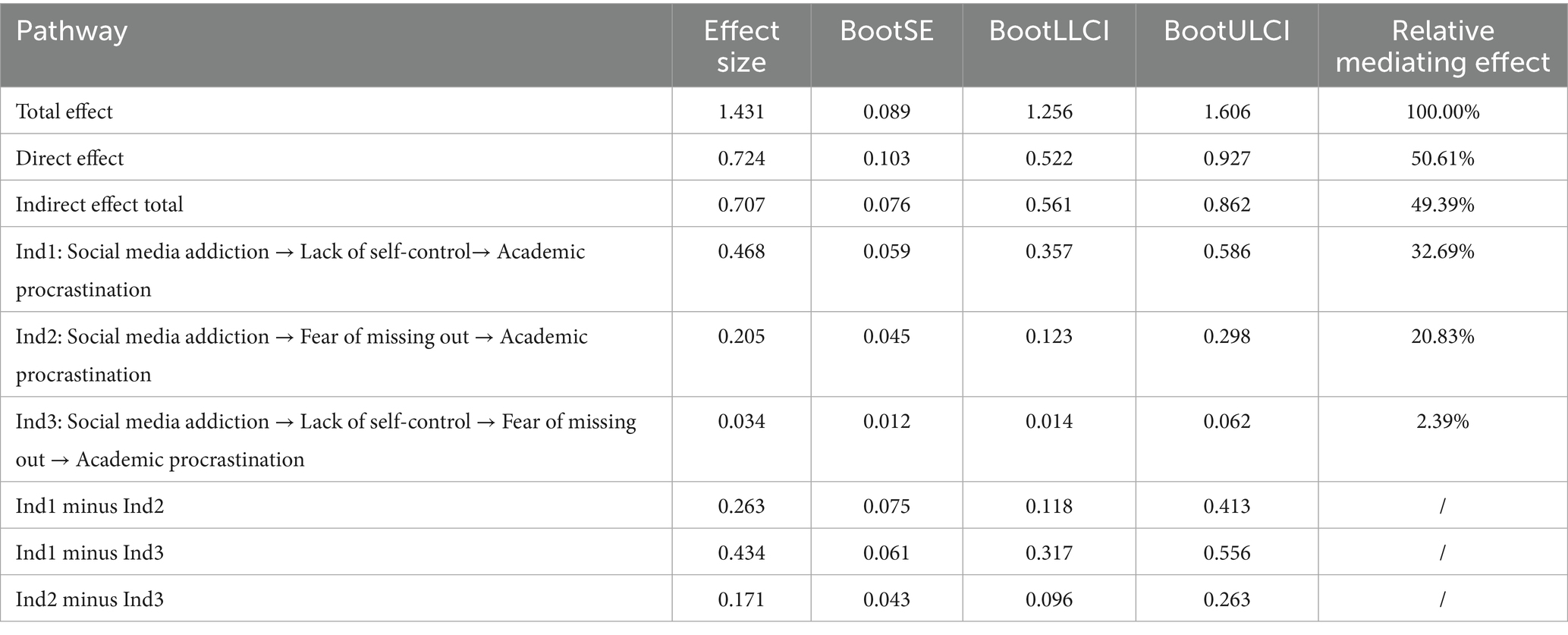Screen dimensions: 1568x635
Task: Select the 50.61% direct effect cell
Action: click(1442, 158)
